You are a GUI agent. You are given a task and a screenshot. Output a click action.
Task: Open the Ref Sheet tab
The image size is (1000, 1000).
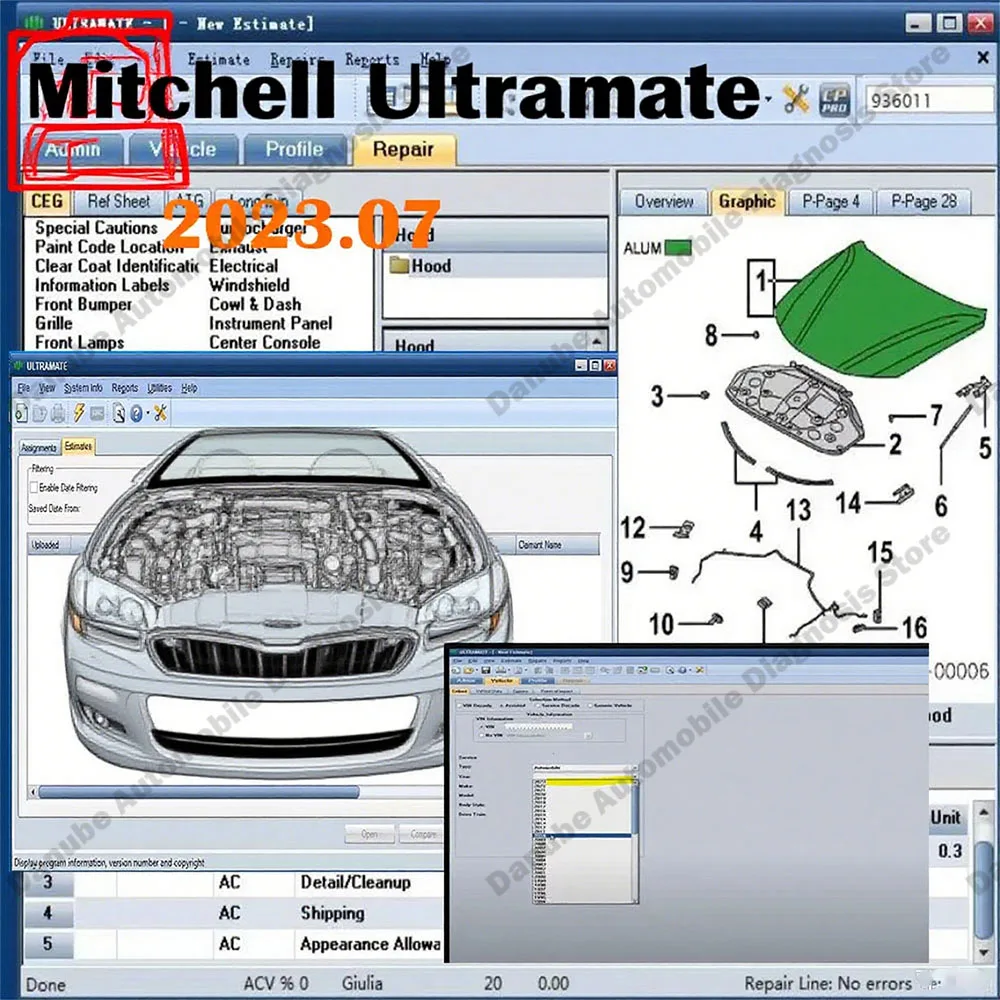[x=118, y=202]
